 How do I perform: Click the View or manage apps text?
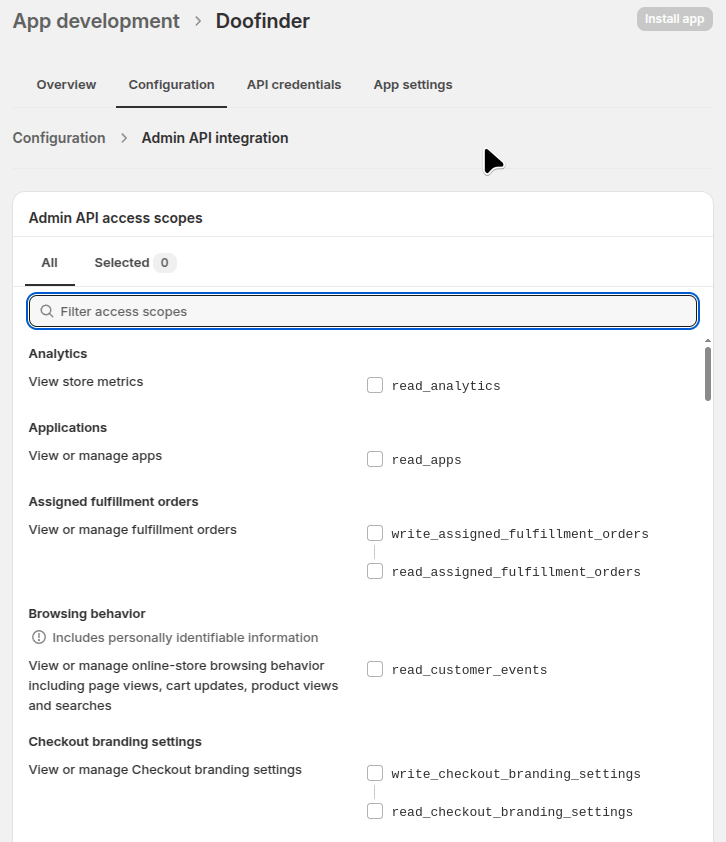(x=95, y=455)
